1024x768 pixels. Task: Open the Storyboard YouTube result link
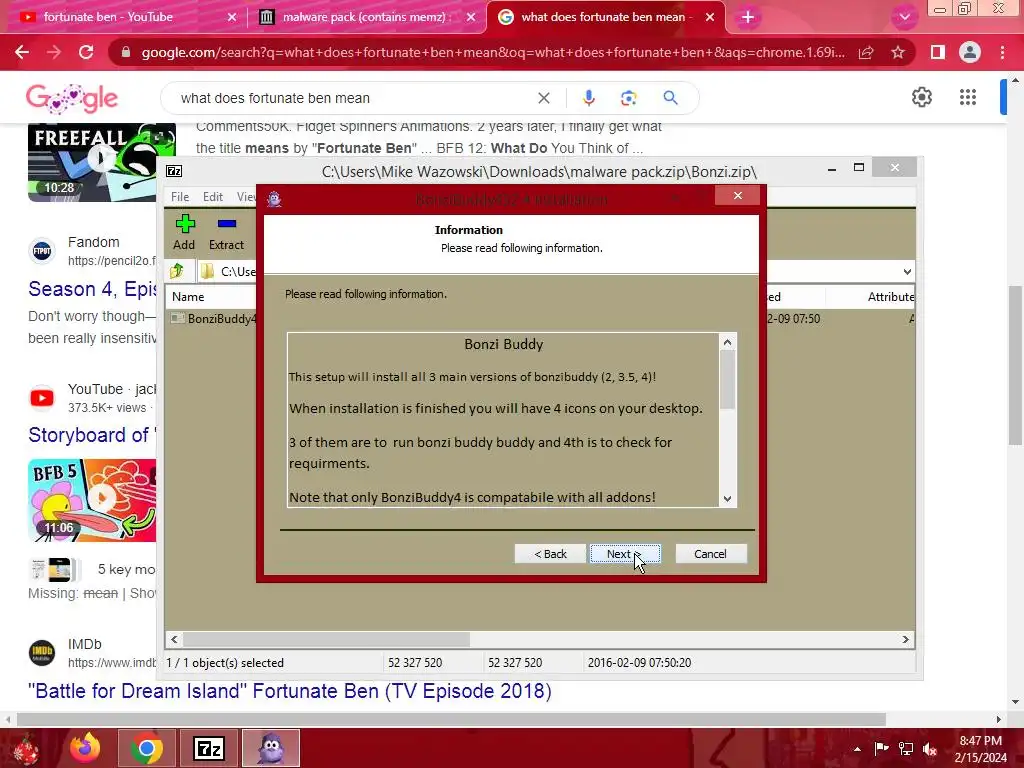tap(92, 435)
